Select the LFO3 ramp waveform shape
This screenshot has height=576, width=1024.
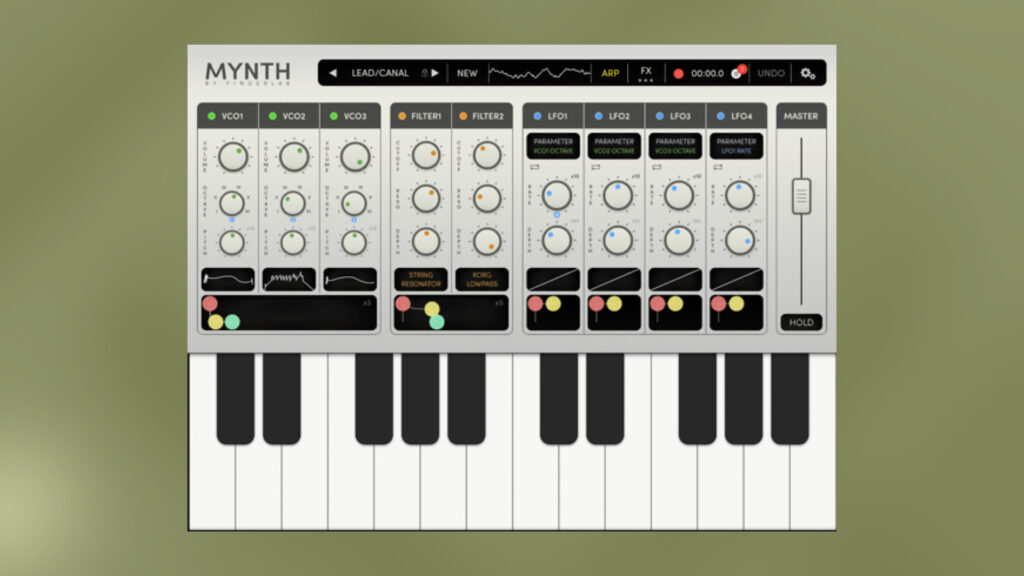click(675, 279)
